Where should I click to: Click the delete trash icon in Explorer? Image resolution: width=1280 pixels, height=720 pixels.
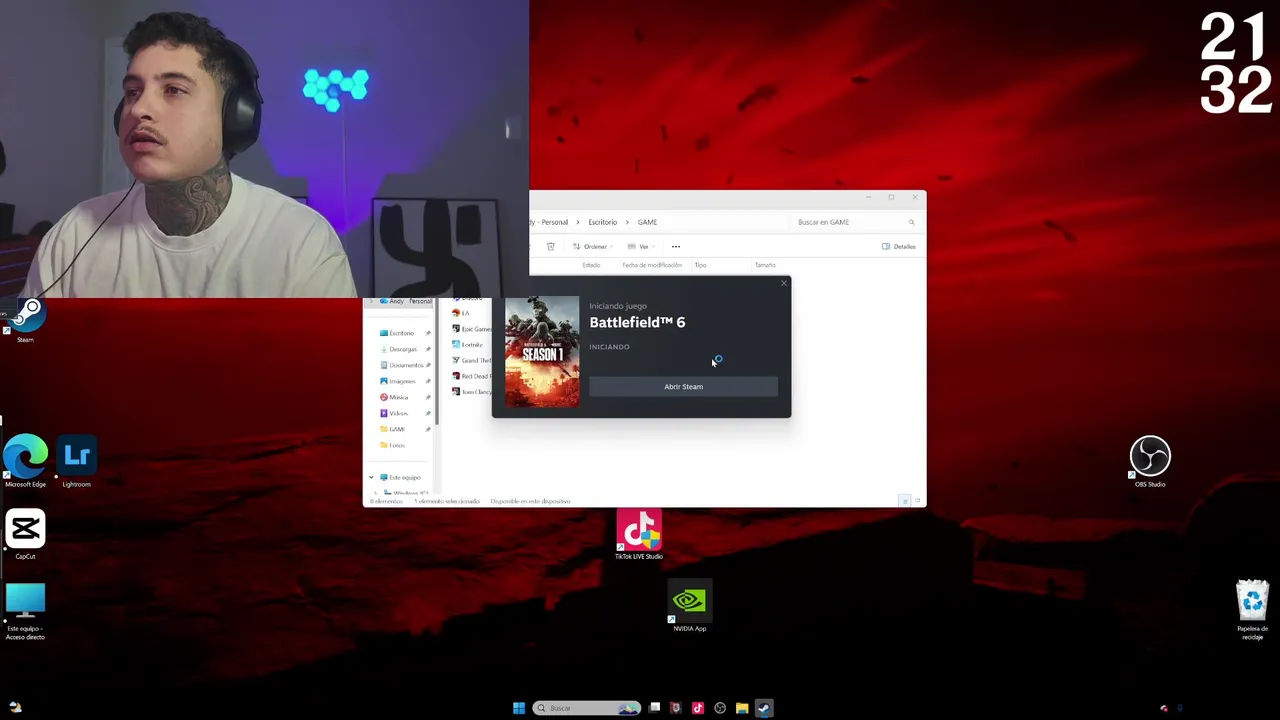[x=550, y=246]
